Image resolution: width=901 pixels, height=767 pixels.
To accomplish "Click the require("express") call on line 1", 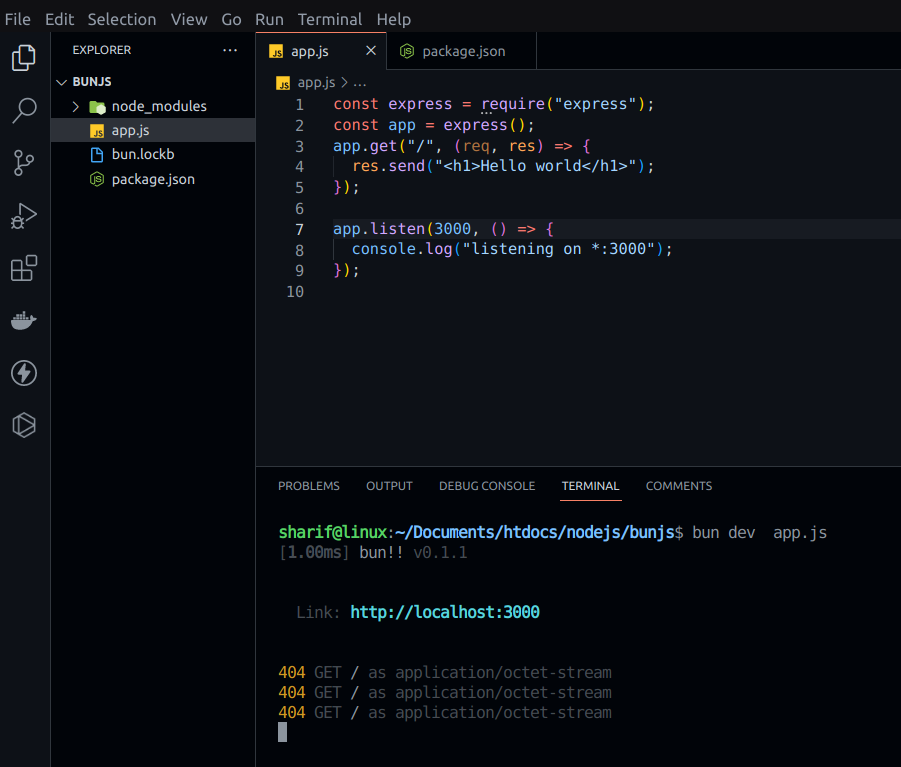I will [x=562, y=104].
